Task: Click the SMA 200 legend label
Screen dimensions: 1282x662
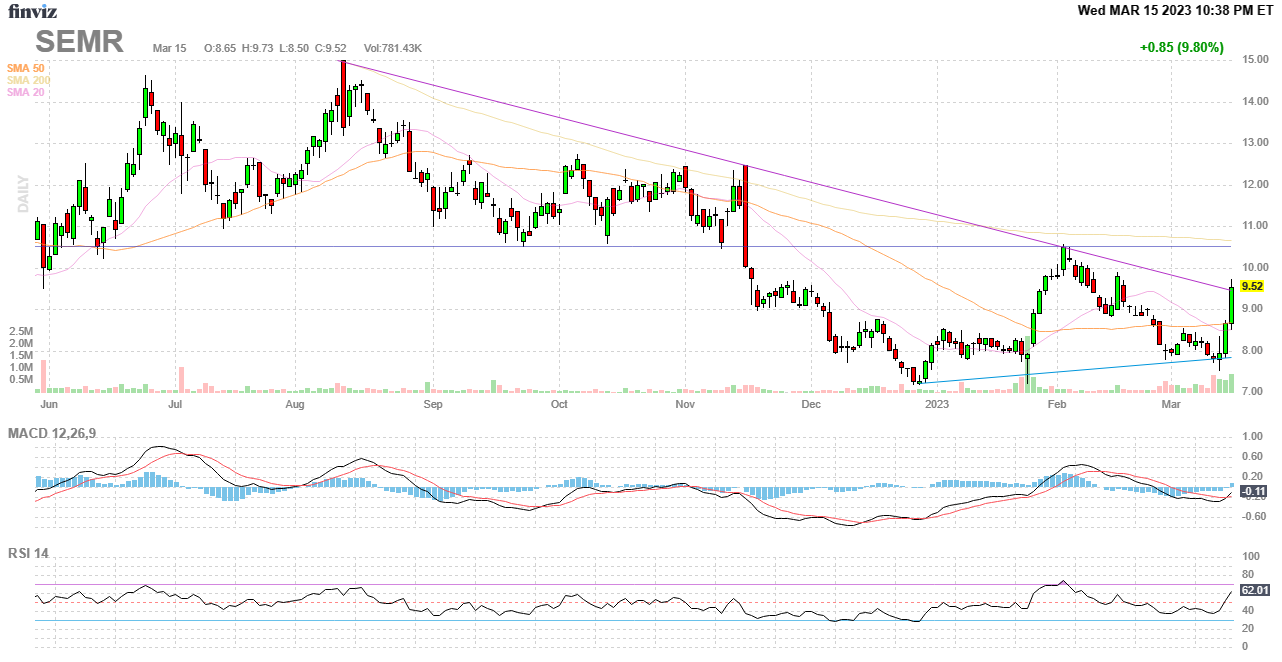Action: (28, 80)
